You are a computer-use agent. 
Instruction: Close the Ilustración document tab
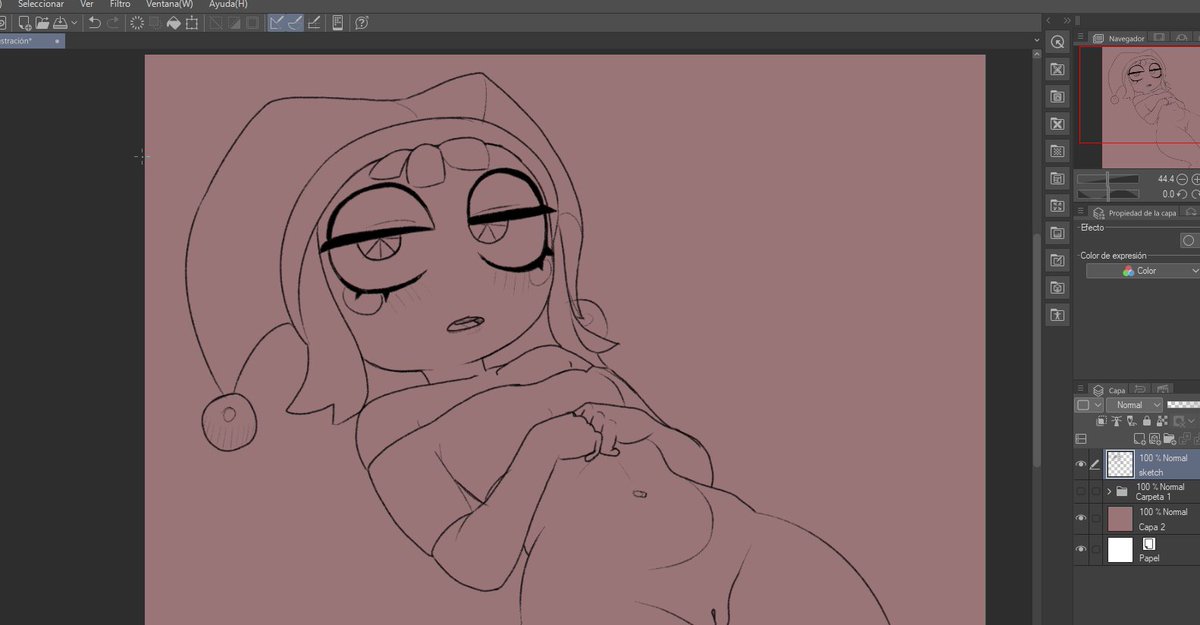[x=59, y=41]
